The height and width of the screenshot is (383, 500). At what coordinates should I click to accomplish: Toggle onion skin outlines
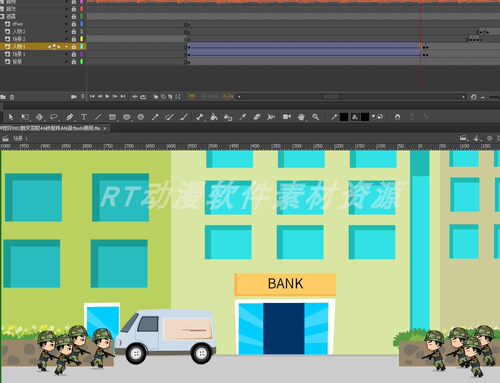[163, 97]
